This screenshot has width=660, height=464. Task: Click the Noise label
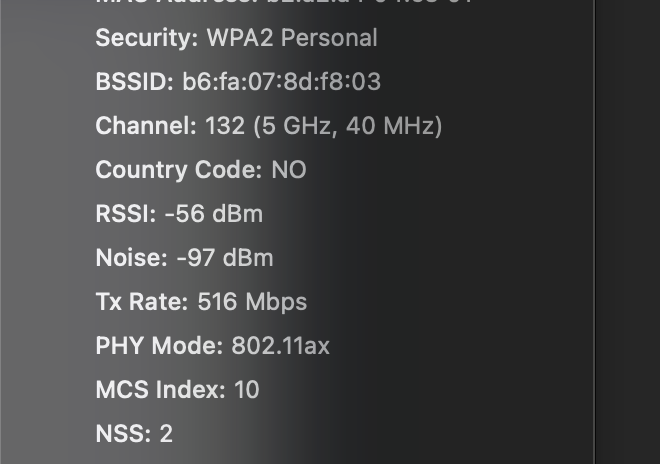pos(131,257)
